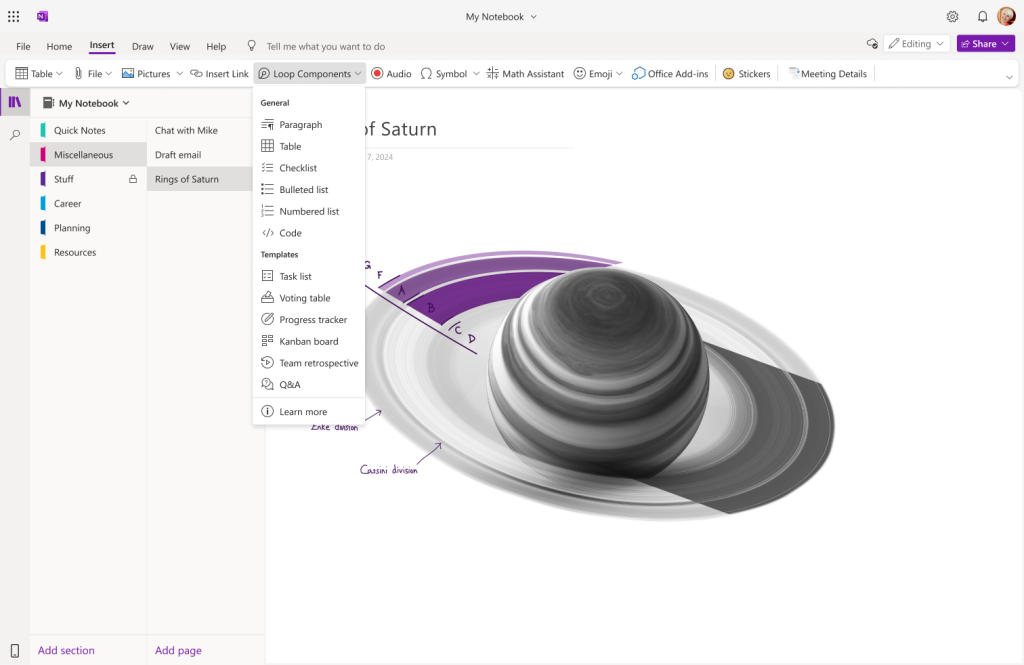The width and height of the screenshot is (1024, 665).
Task: Switch to the Draw tab
Action: click(x=143, y=46)
